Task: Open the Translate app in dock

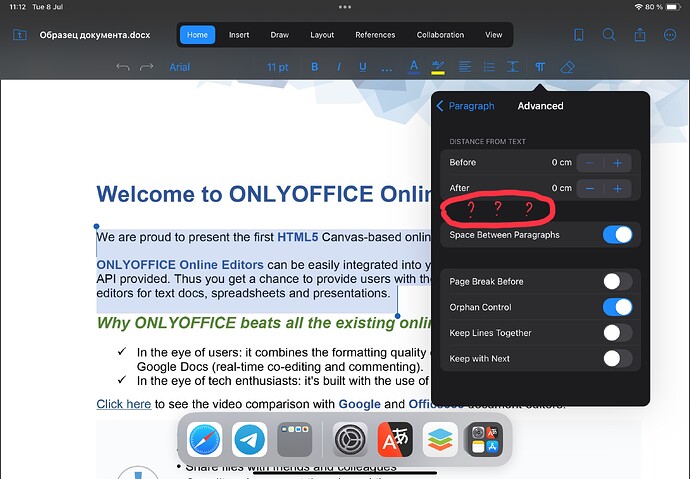Action: [395, 439]
